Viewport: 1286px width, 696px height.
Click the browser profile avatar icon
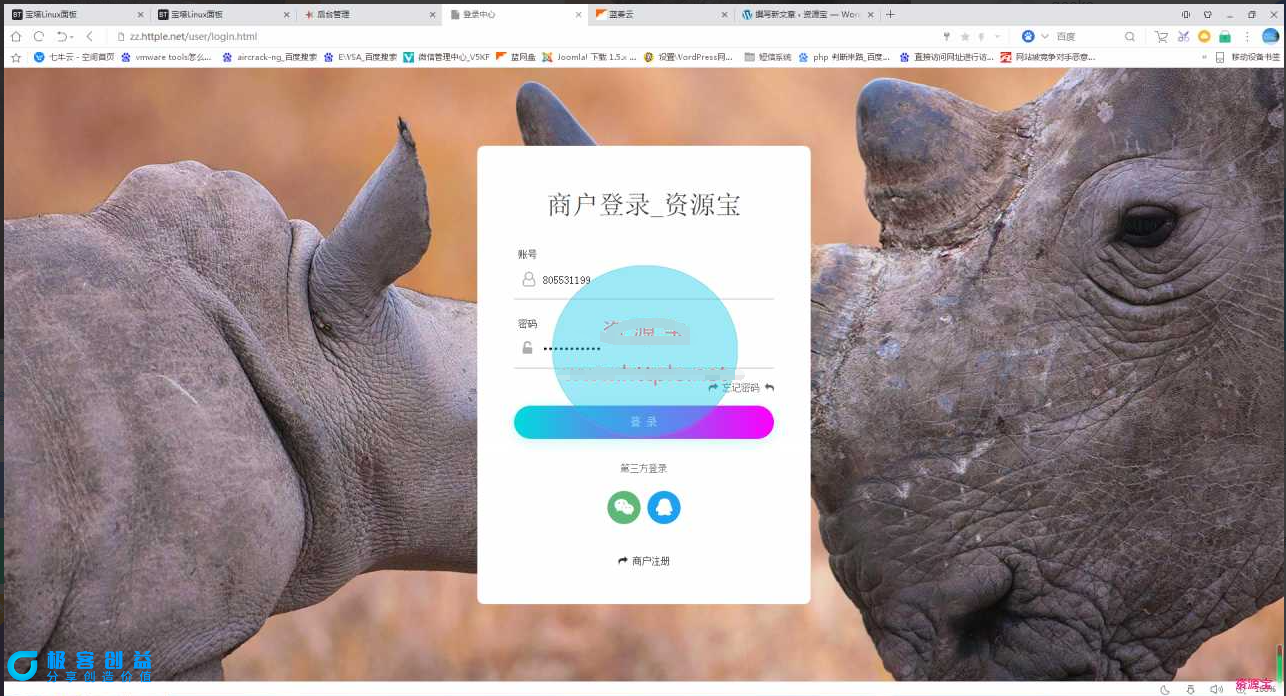click(1271, 36)
